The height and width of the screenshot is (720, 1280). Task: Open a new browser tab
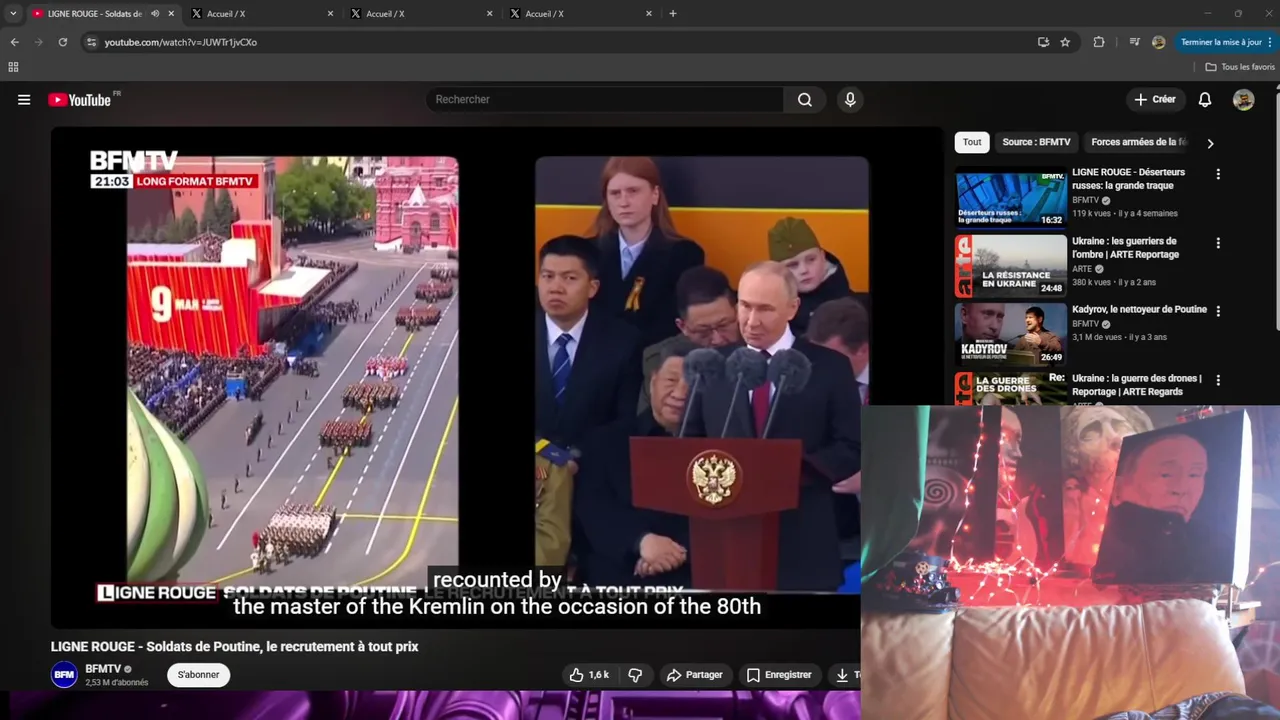pos(673,14)
